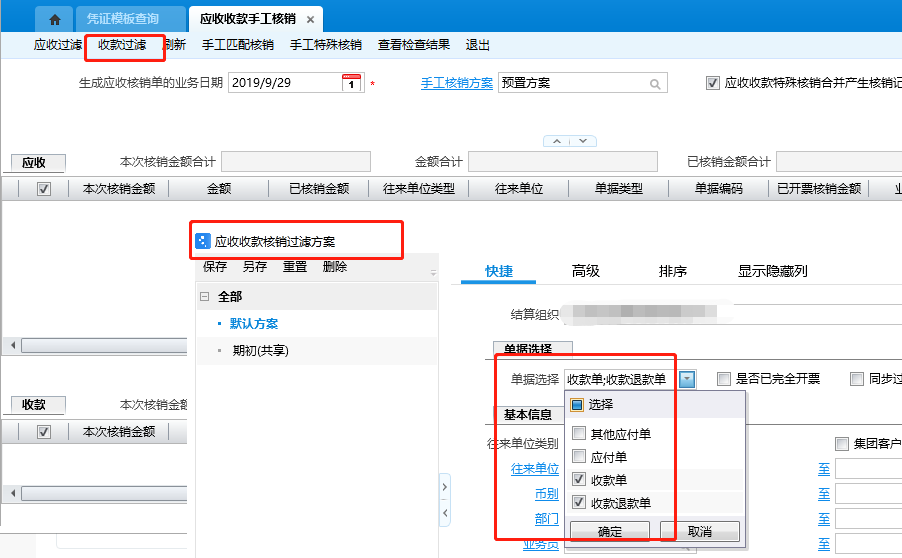902x558 pixels.
Task: Open the business date calendar picker
Action: [351, 83]
